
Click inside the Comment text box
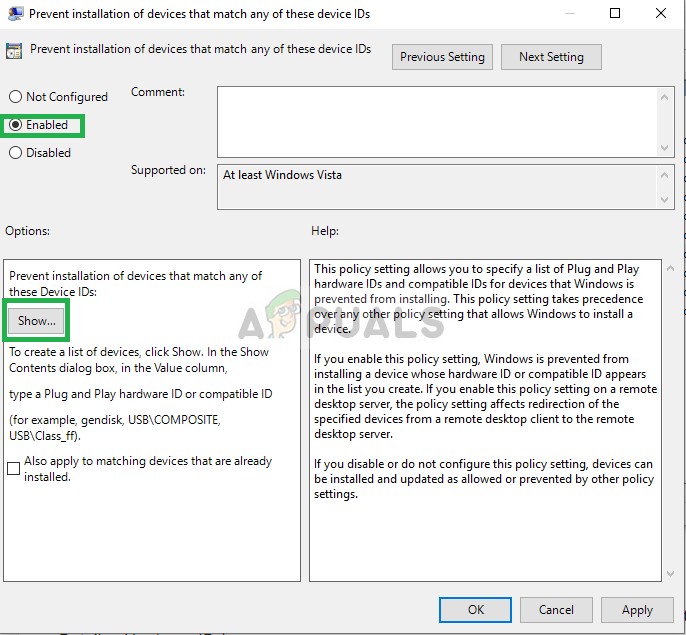[437, 122]
